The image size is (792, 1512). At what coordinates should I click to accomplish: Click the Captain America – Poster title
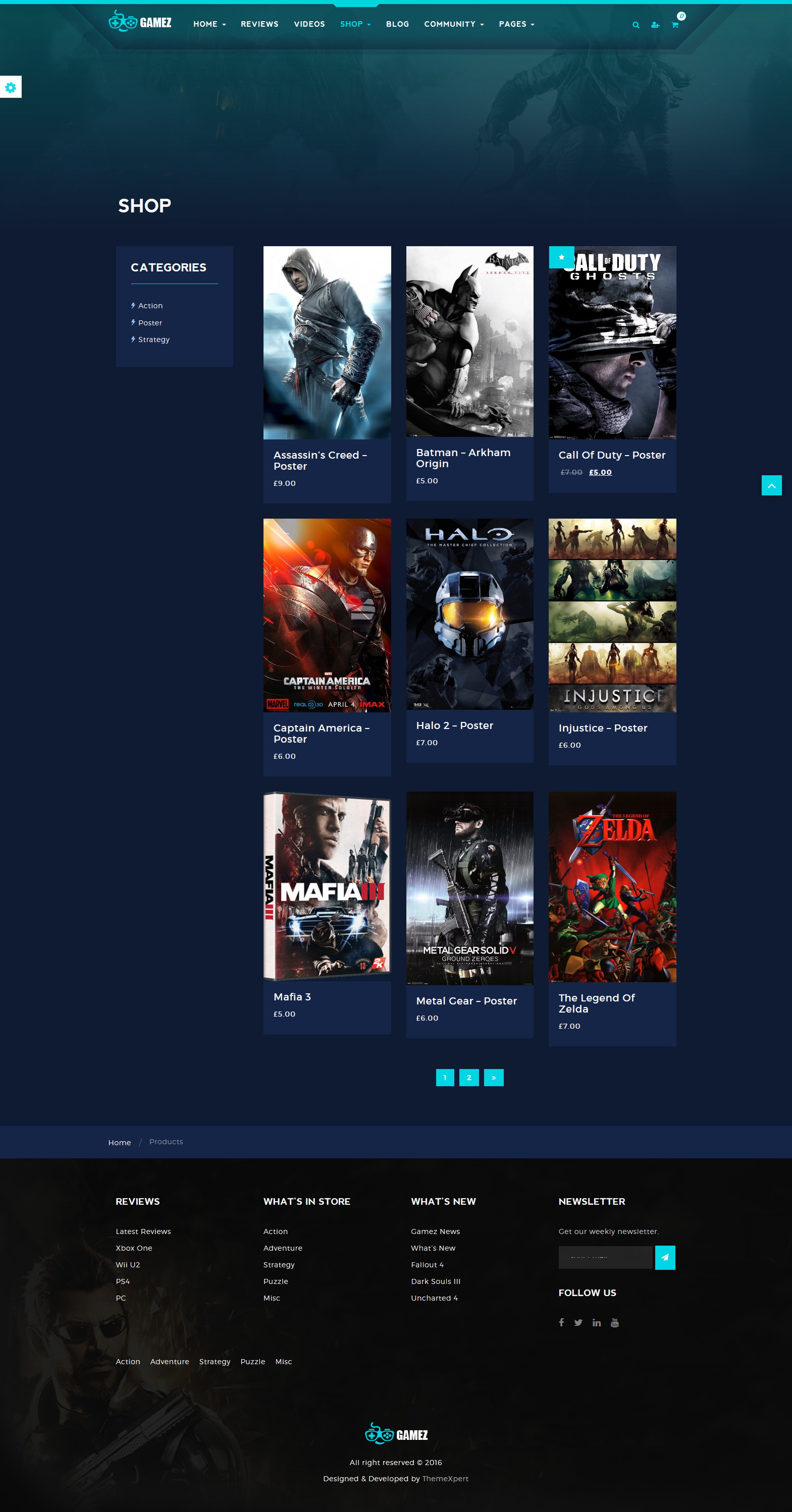[321, 734]
